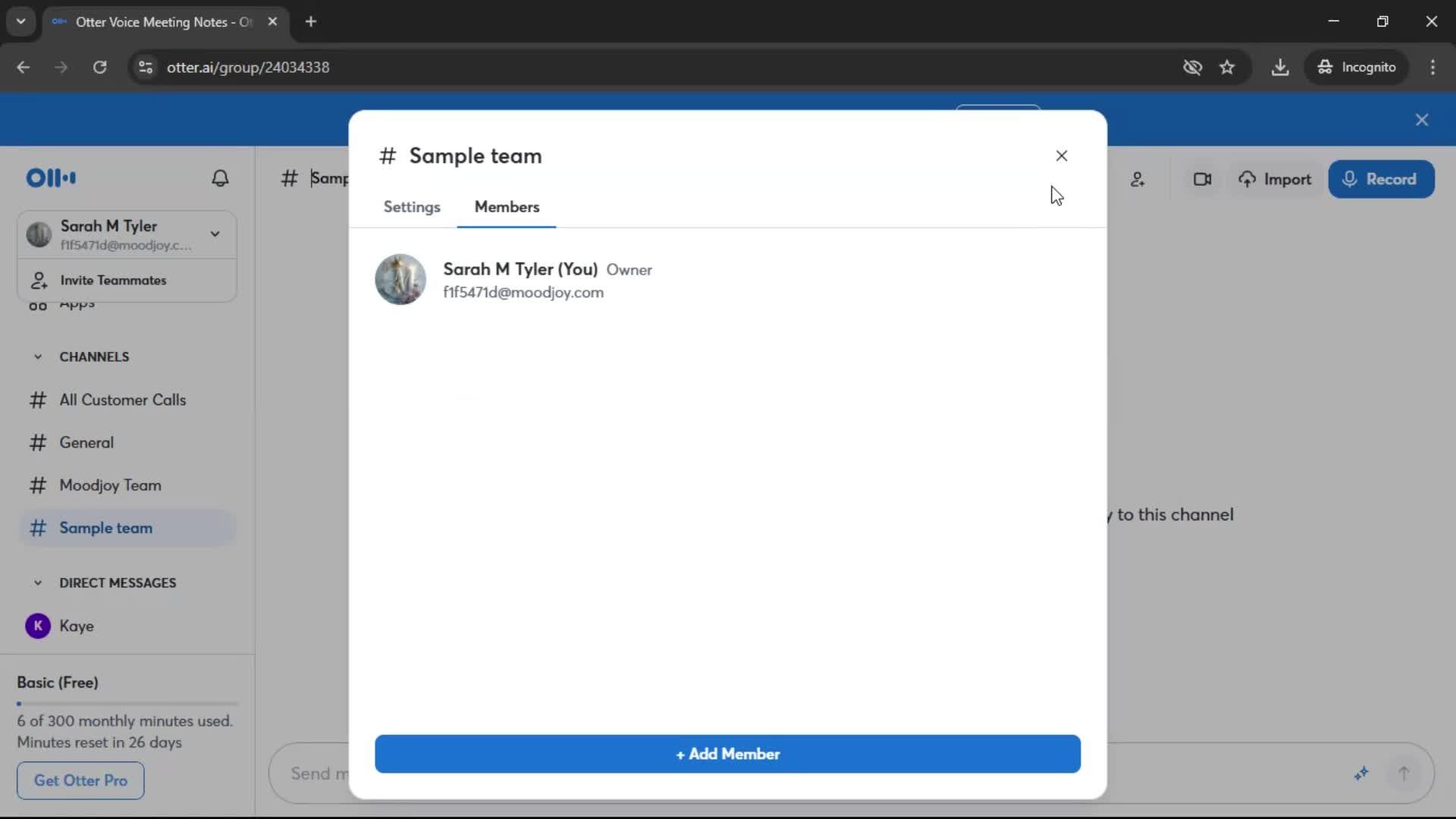Click the address bar URL

248,67
